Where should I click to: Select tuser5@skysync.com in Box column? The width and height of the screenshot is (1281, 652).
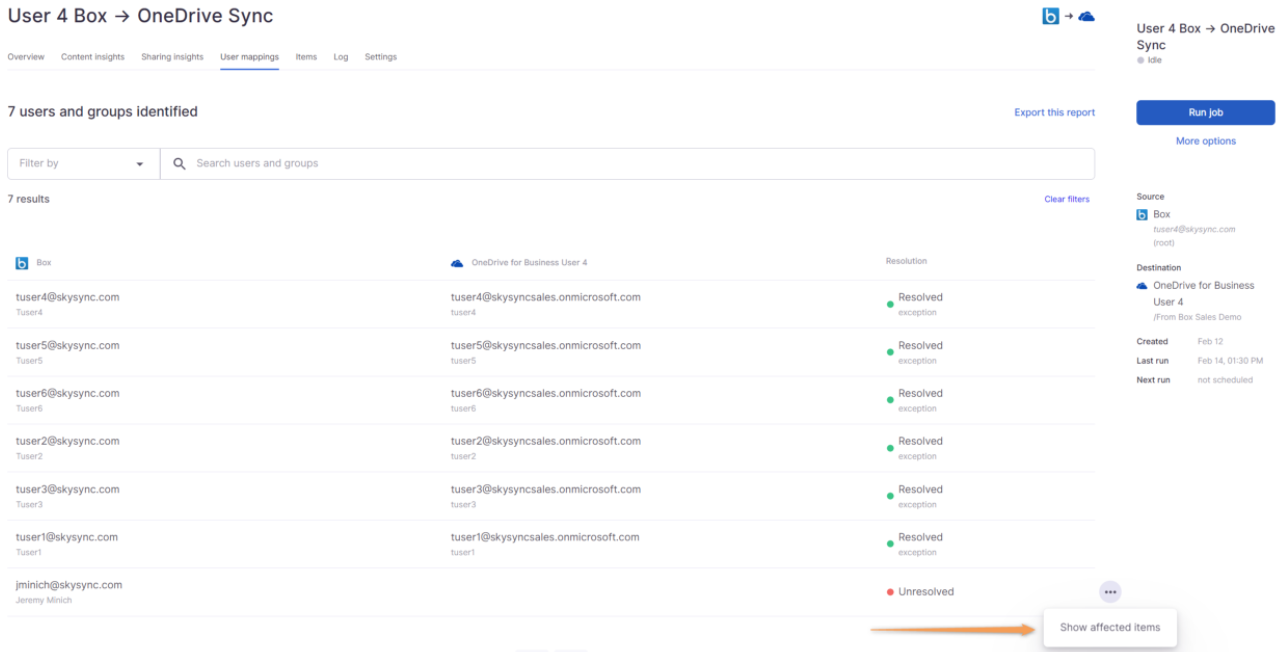pos(67,345)
